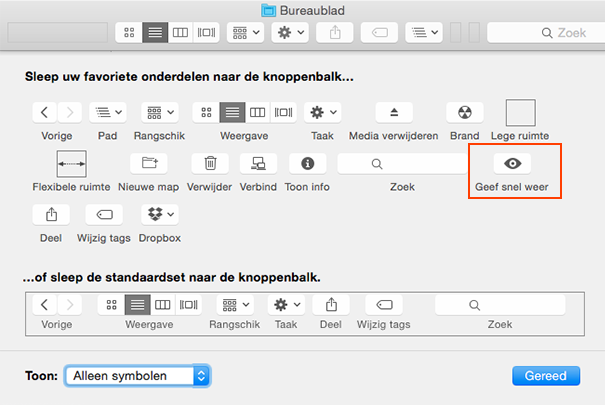Select the Nieuwe map folder icon
605x405 pixels.
click(149, 163)
